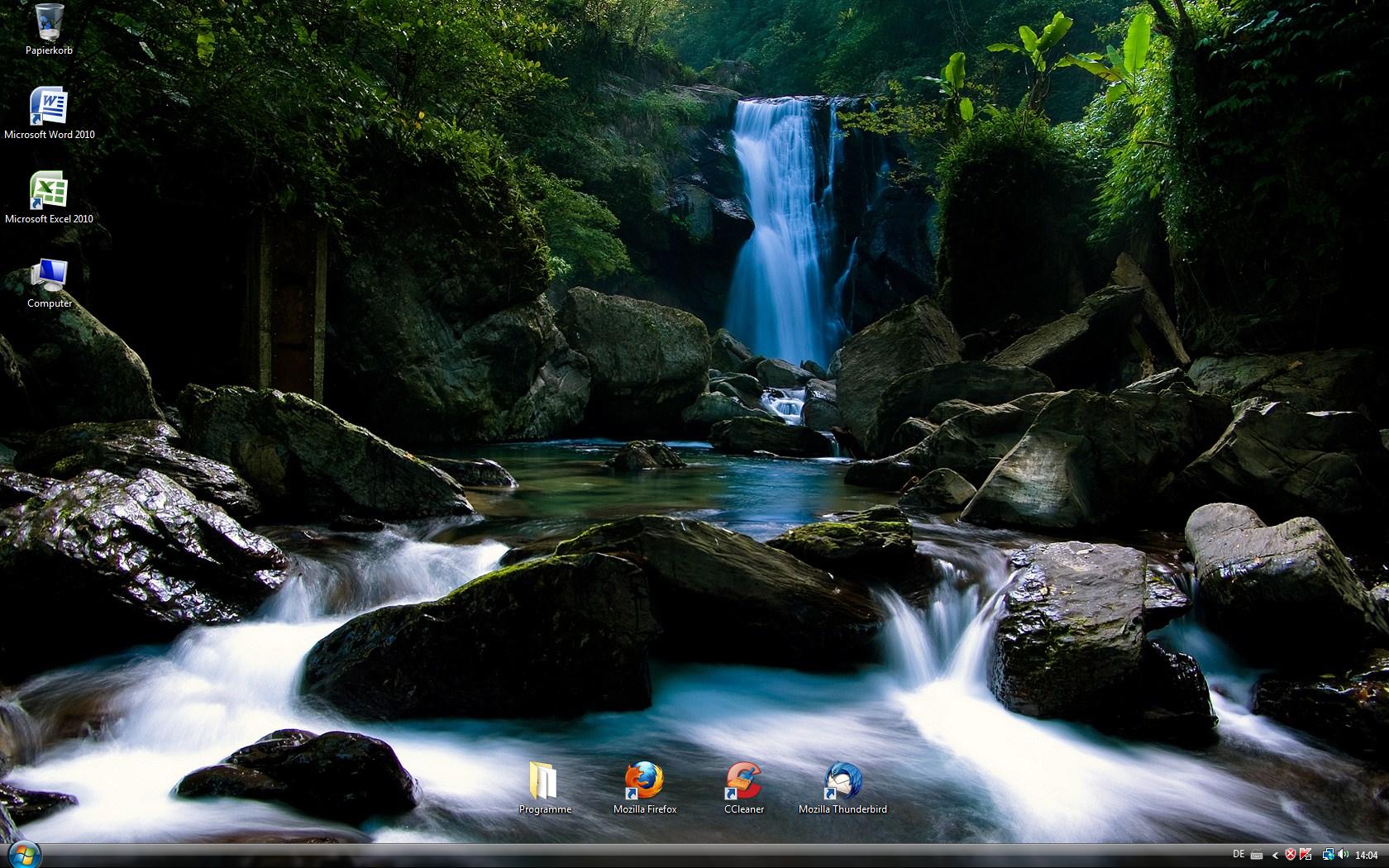Open the Security Center shield tray icon

coord(1291,854)
